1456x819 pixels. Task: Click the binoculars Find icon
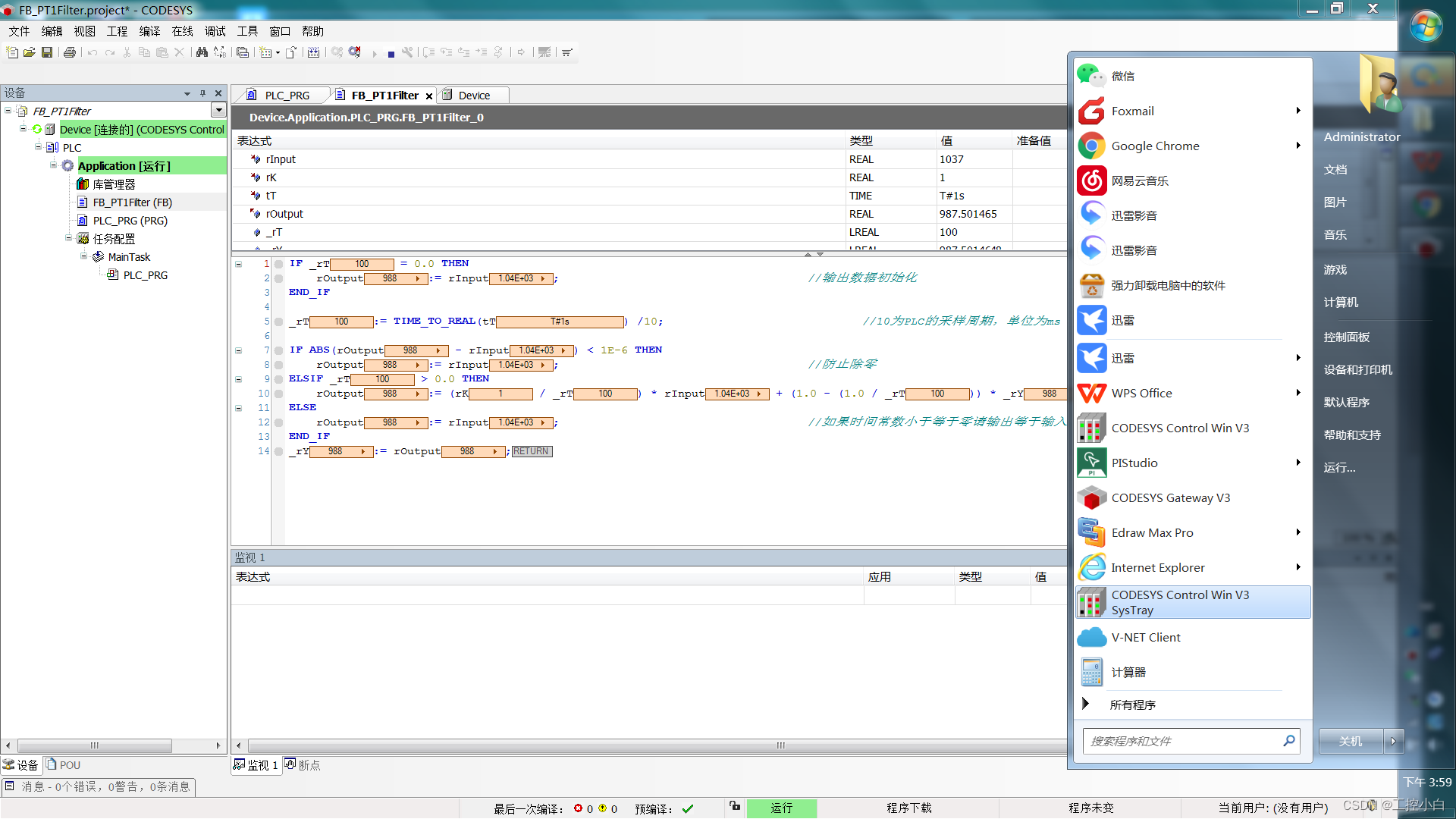(x=202, y=52)
